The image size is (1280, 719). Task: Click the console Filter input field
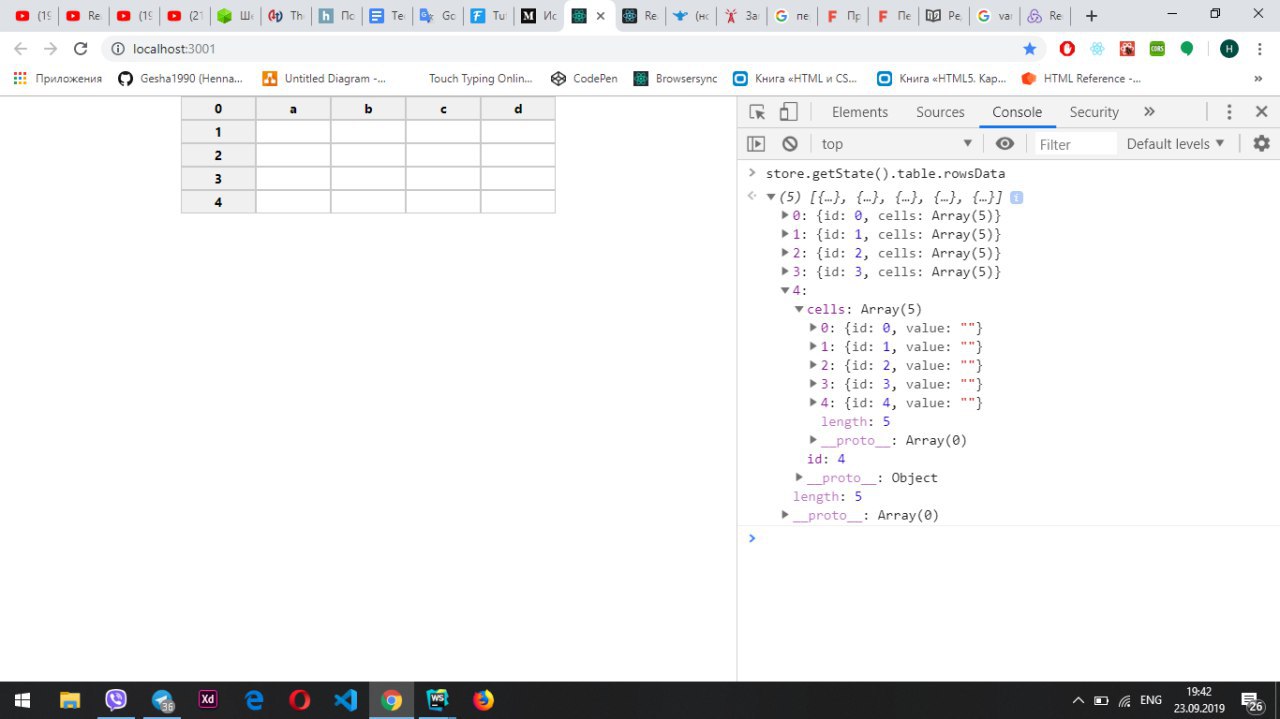pyautogui.click(x=1075, y=144)
